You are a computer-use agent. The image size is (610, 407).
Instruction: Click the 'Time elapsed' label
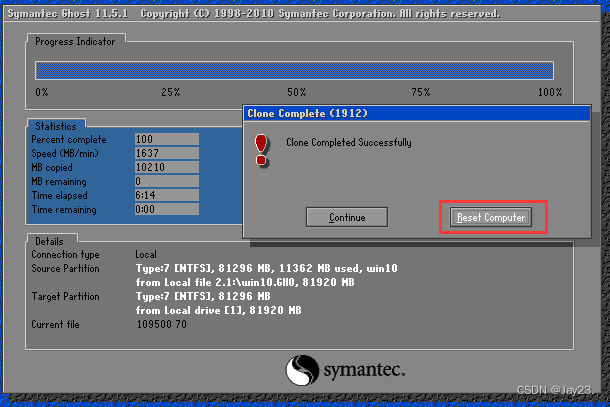point(59,195)
